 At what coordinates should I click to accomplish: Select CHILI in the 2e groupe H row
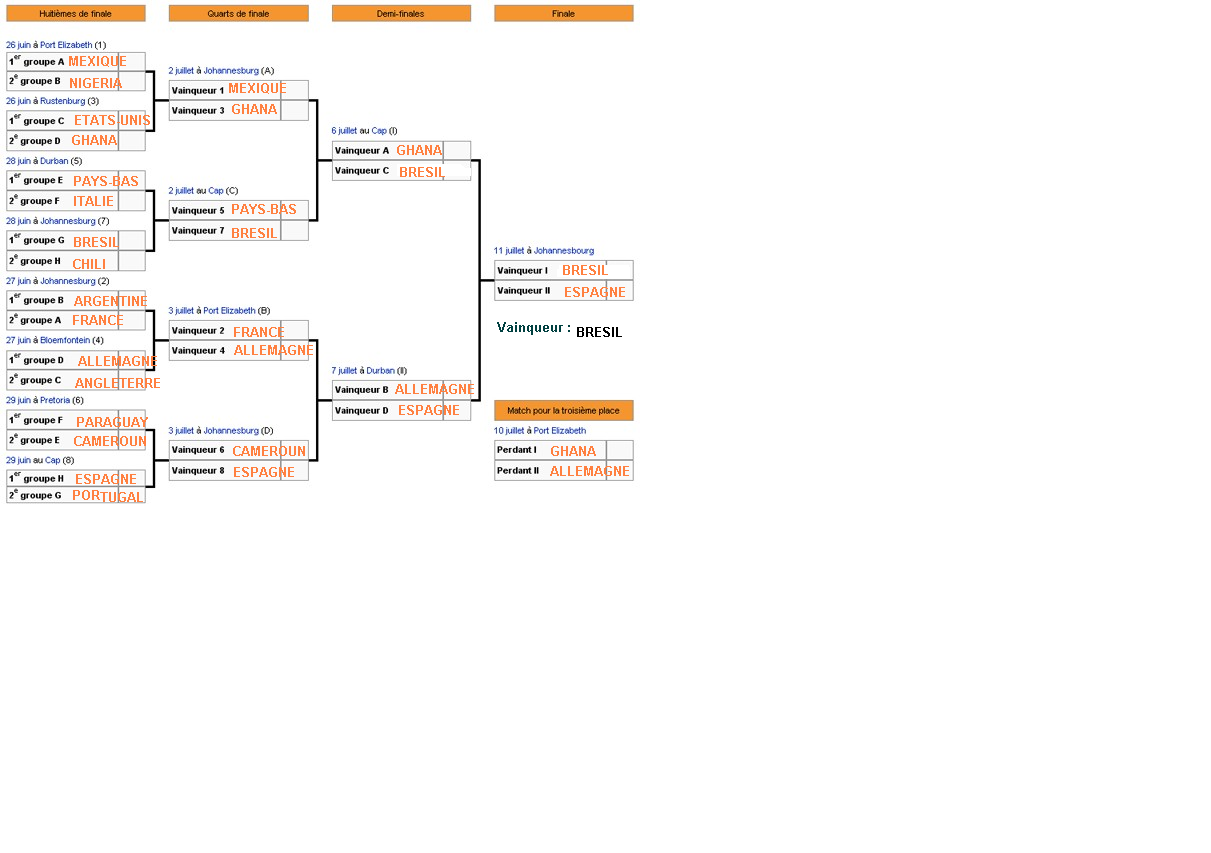[89, 265]
